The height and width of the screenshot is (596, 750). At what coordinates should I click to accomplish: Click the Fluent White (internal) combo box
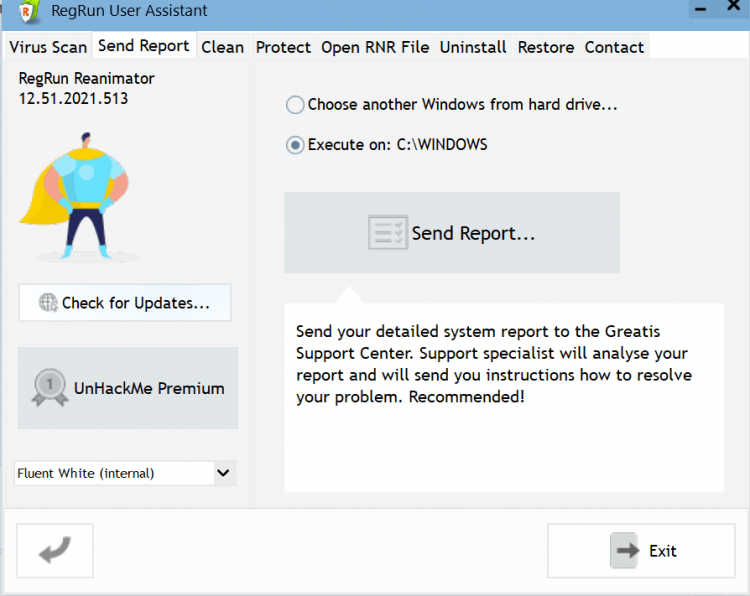coord(125,473)
